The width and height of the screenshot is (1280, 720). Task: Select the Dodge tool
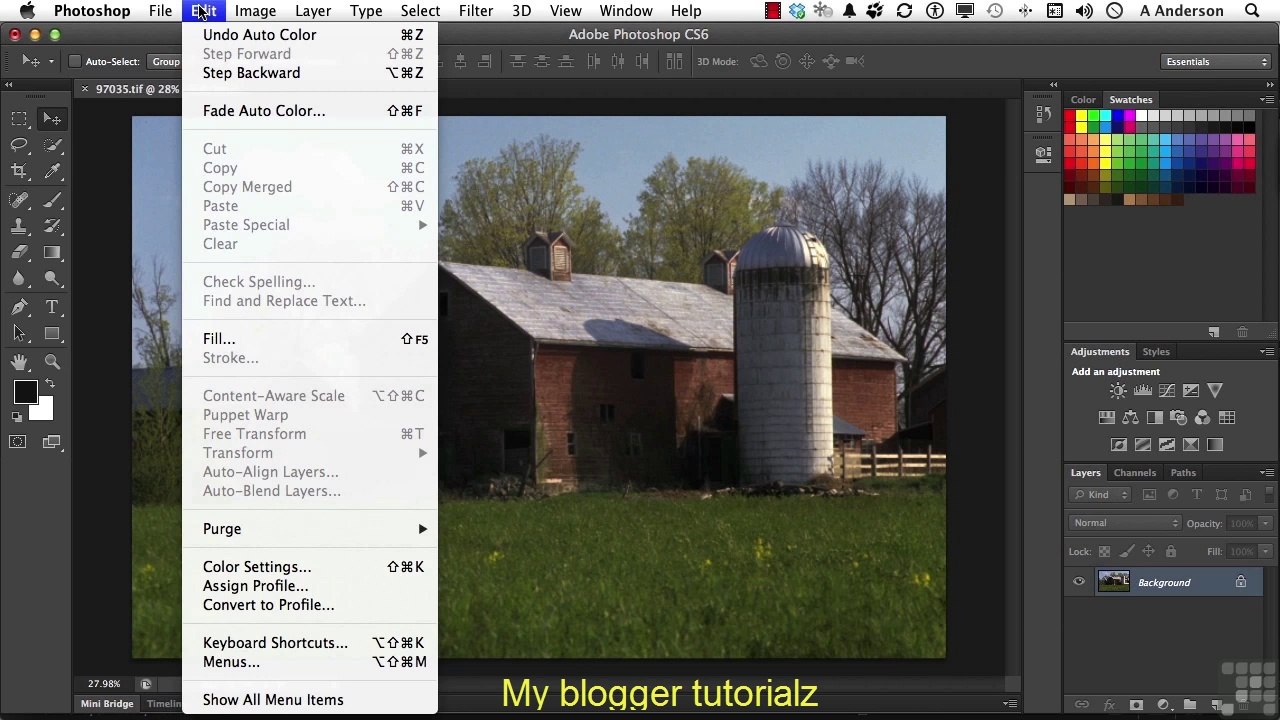point(52,280)
